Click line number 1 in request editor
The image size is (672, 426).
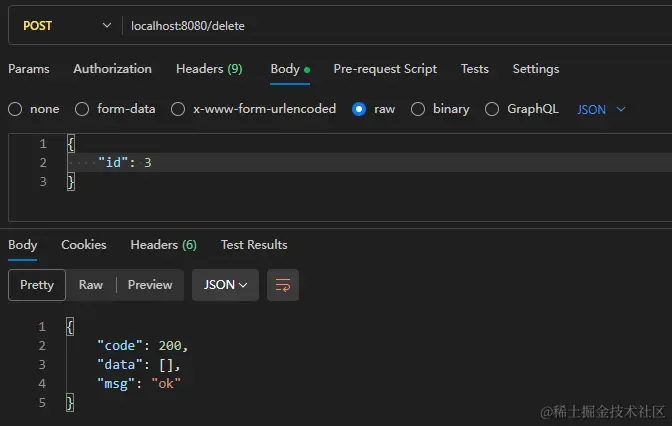tap(43, 144)
